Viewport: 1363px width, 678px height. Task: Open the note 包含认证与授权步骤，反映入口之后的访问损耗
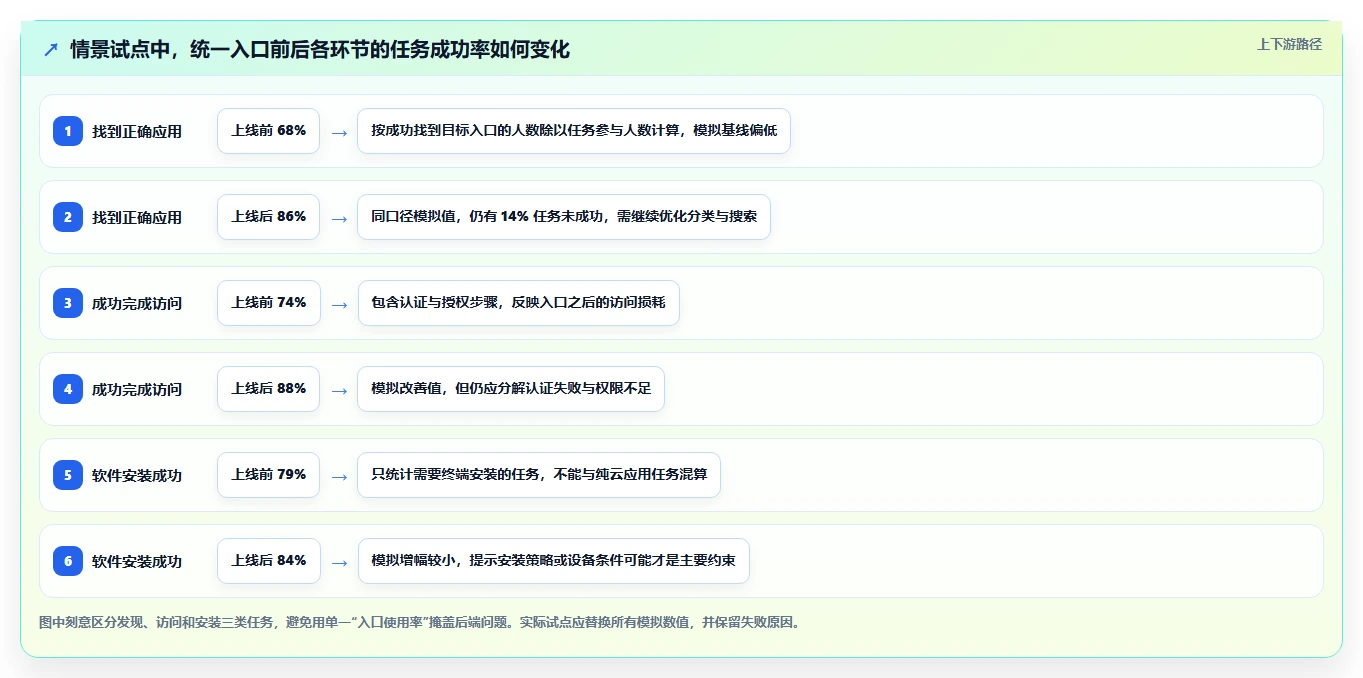[x=518, y=303]
